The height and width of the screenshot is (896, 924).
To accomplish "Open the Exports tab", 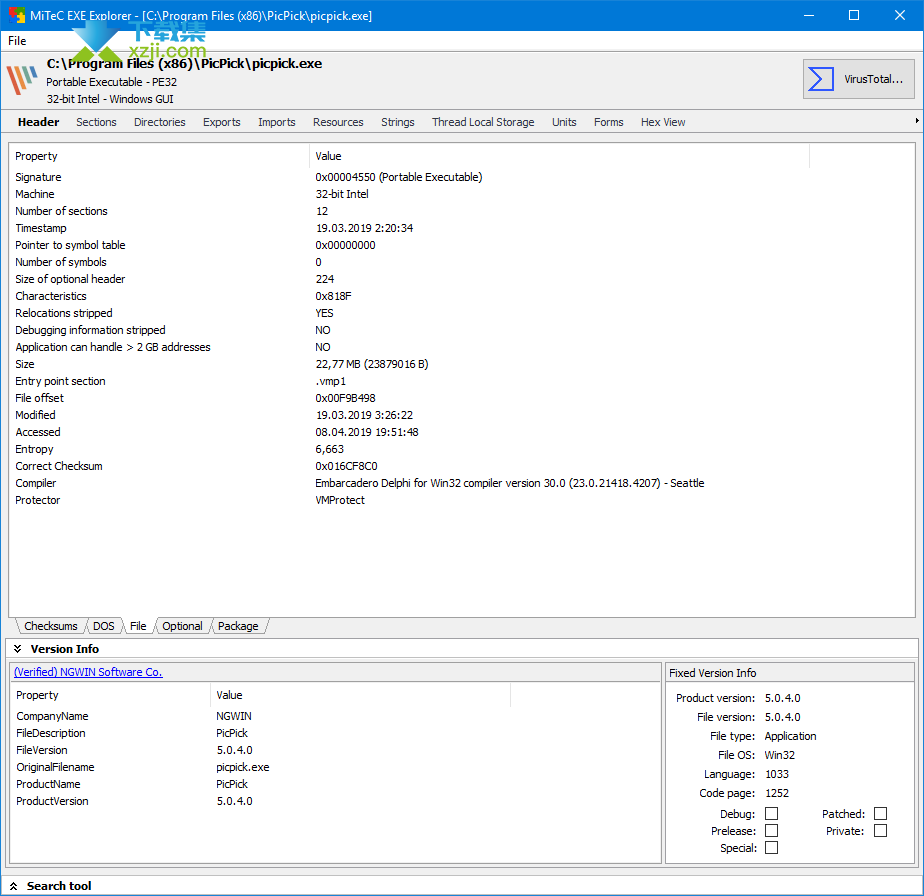I will coord(222,122).
